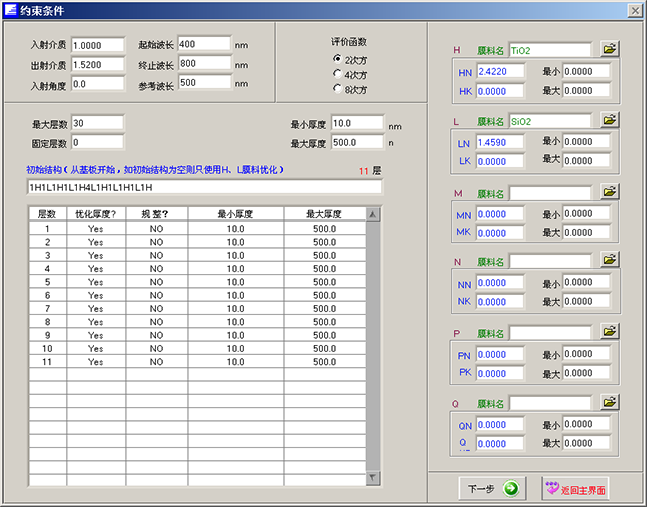Open folder icon for P material
This screenshot has height=507, width=647.
(x=609, y=331)
